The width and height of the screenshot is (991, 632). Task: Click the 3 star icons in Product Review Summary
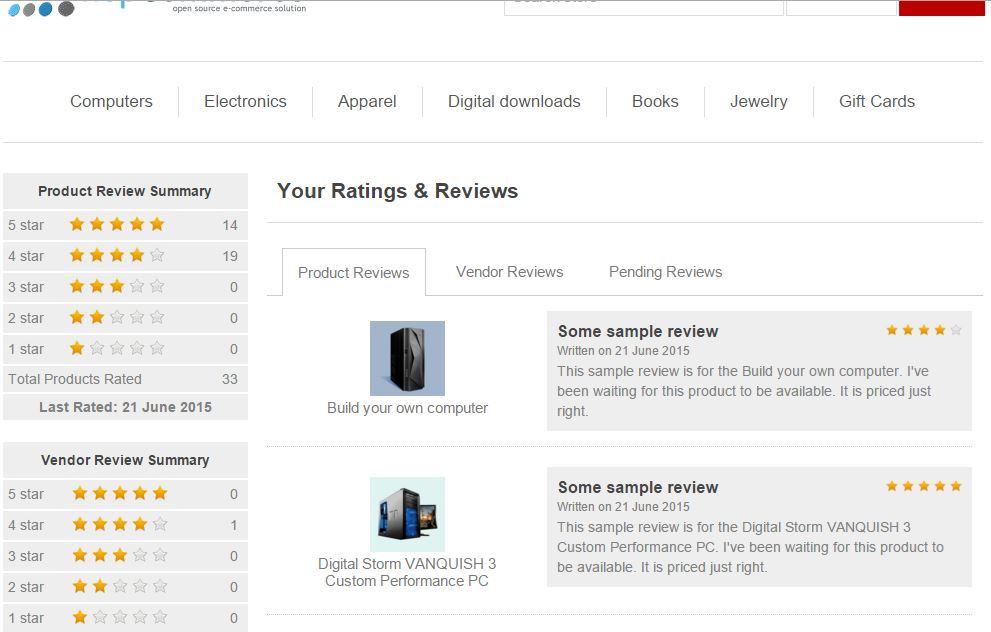(116, 287)
